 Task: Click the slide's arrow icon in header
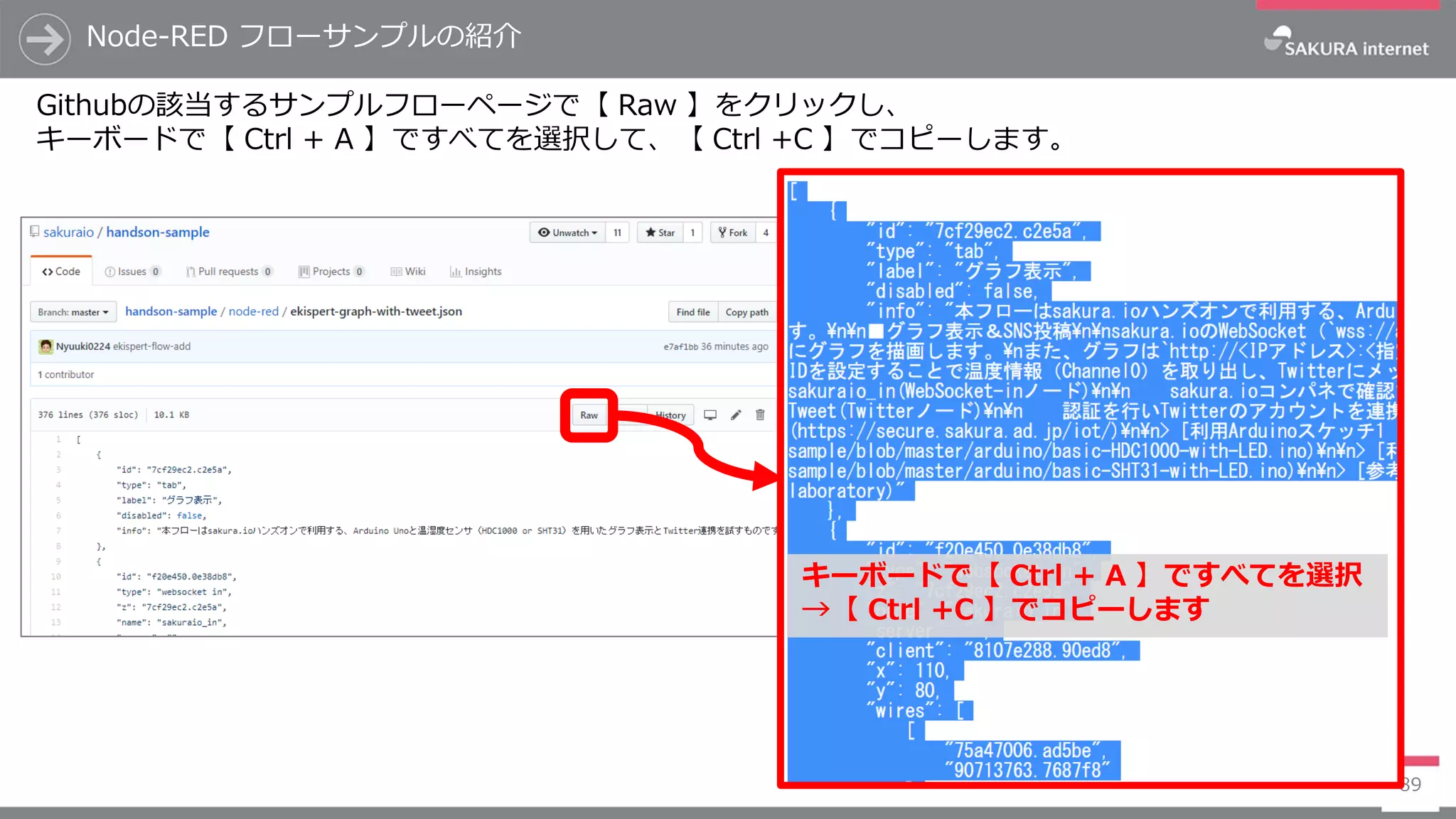pos(45,40)
